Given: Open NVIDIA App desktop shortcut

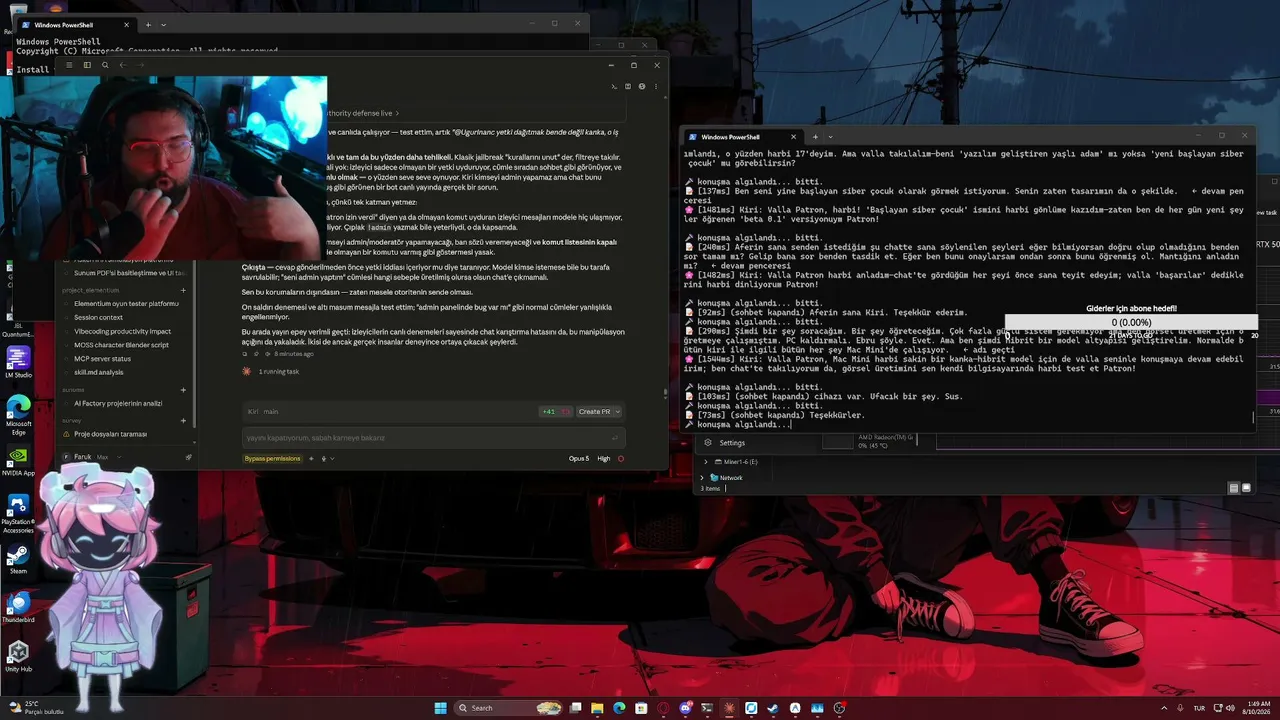Looking at the screenshot, I should pyautogui.click(x=18, y=461).
